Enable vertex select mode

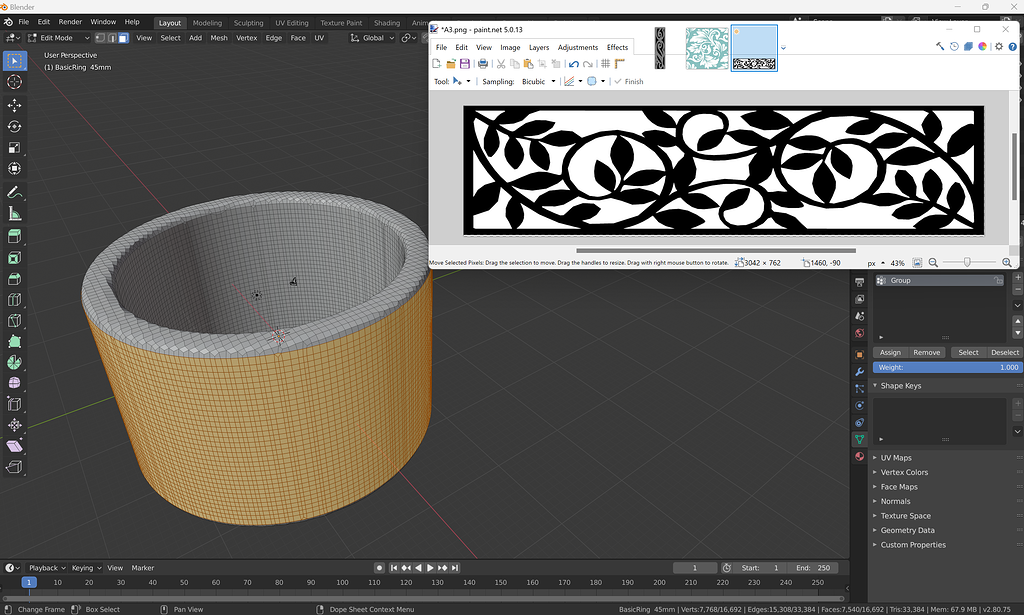tap(100, 38)
